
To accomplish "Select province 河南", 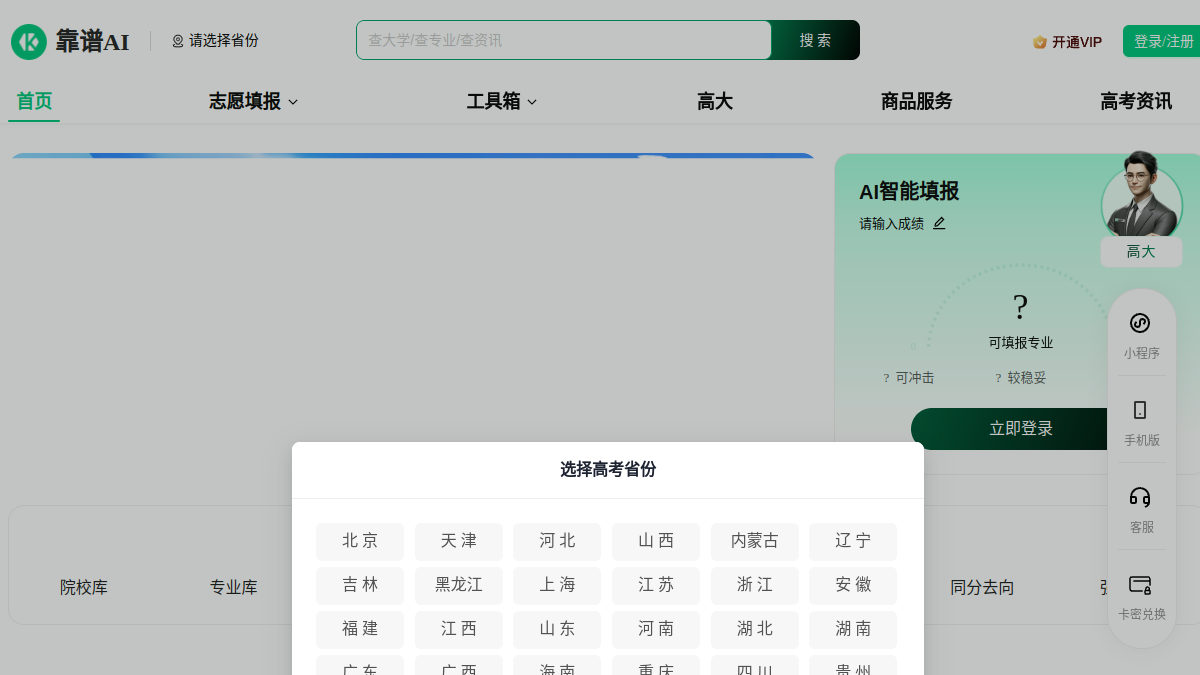I will tap(656, 629).
